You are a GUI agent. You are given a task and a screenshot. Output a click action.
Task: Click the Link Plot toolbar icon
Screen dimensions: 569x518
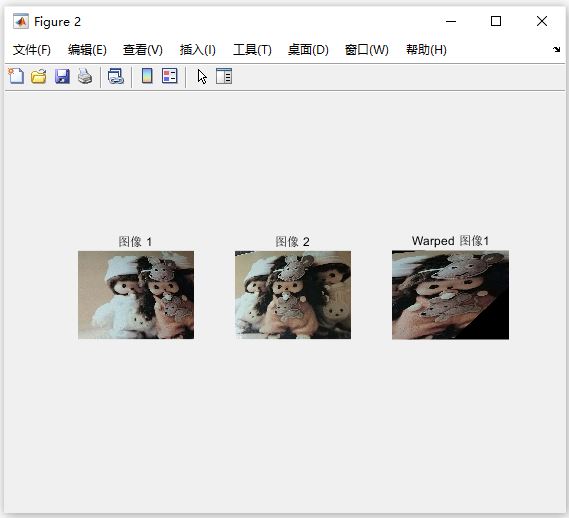coord(116,76)
